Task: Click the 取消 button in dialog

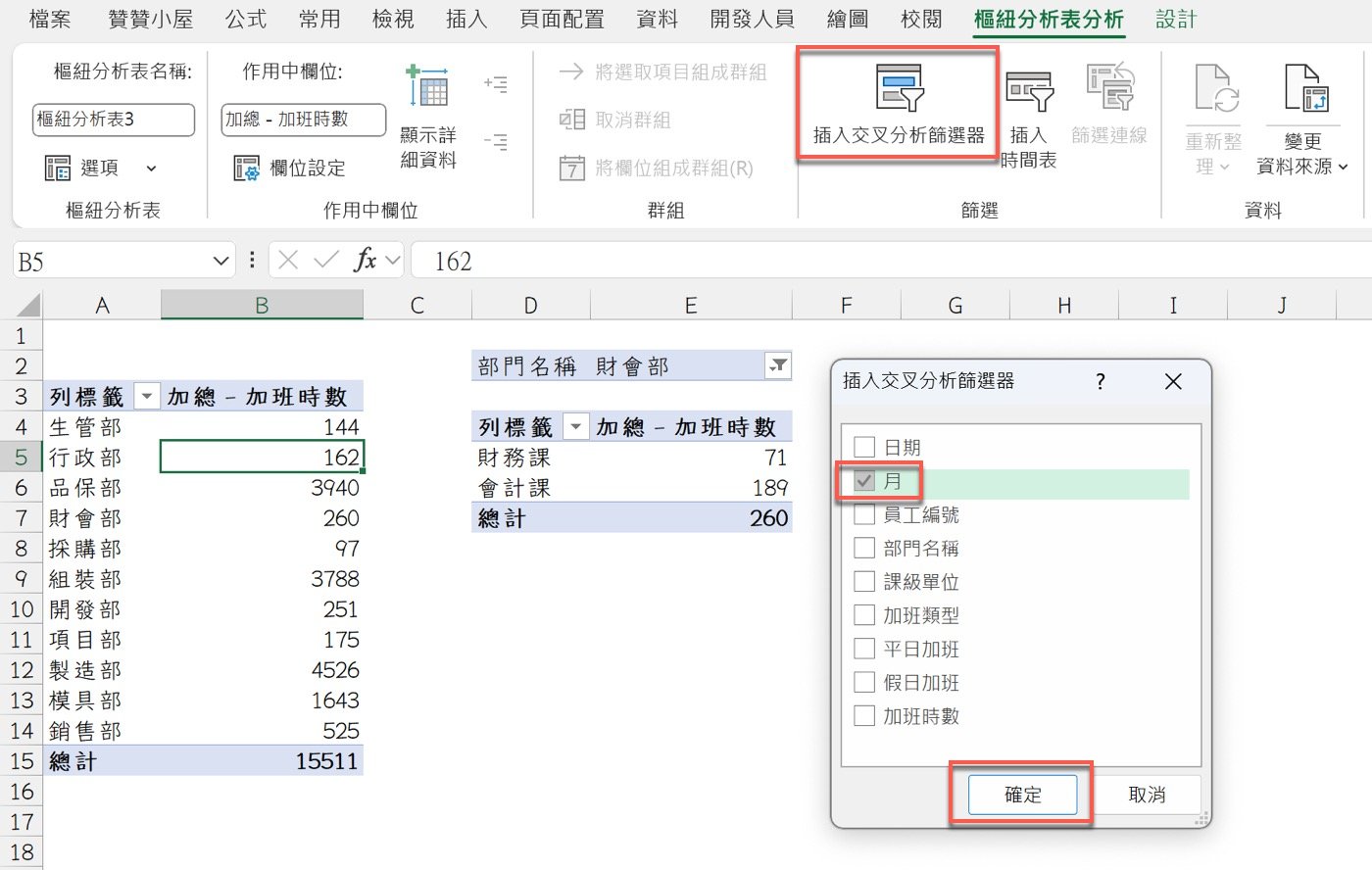Action: pos(1146,795)
